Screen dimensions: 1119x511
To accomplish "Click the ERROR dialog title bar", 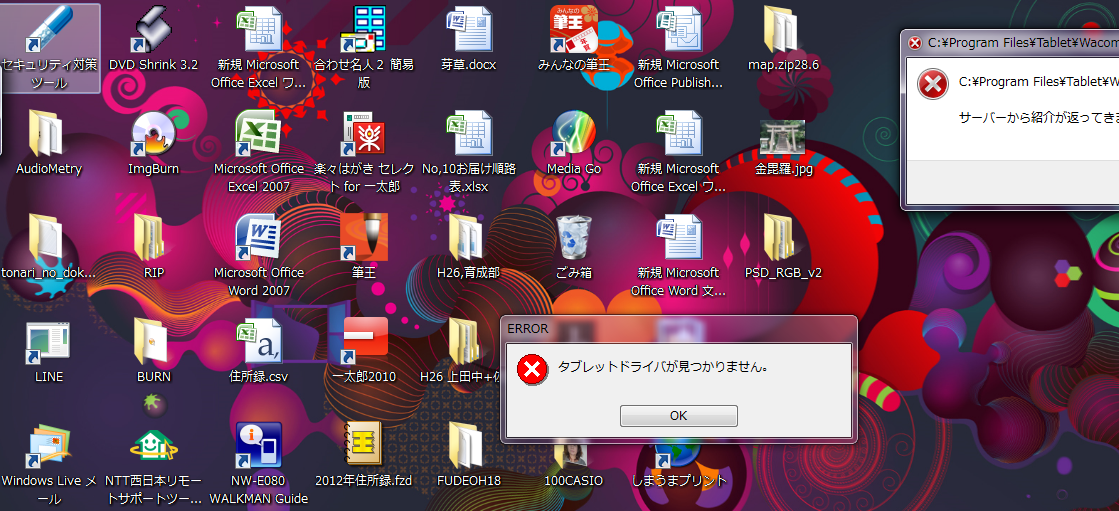I will [678, 329].
